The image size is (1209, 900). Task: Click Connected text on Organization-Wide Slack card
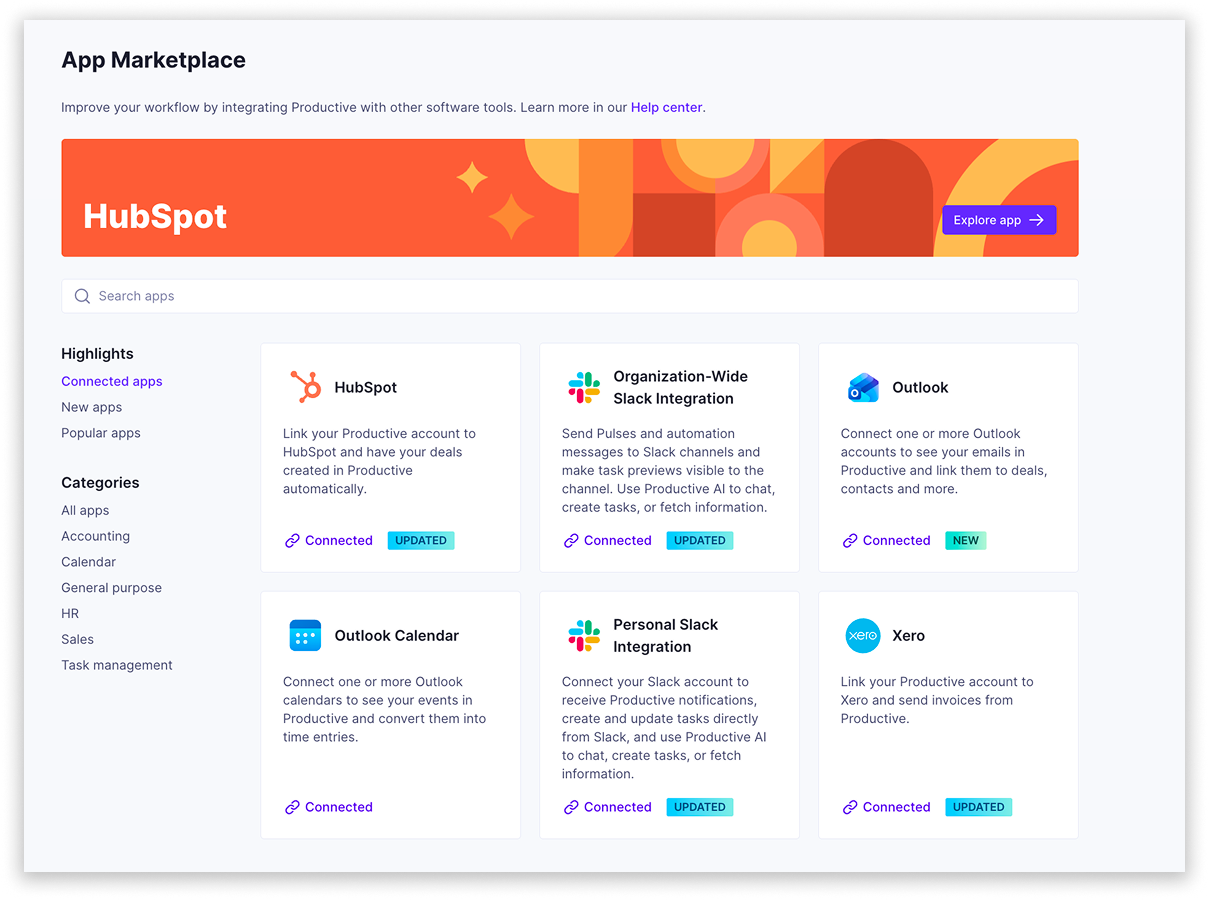coord(618,540)
